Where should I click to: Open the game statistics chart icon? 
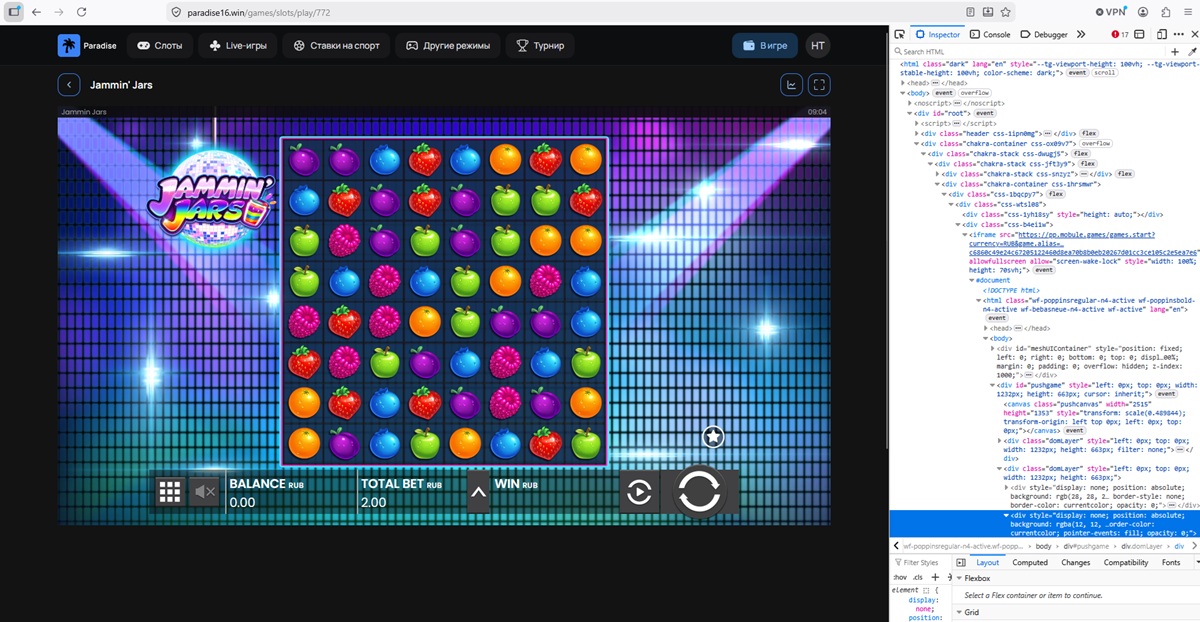coord(791,85)
